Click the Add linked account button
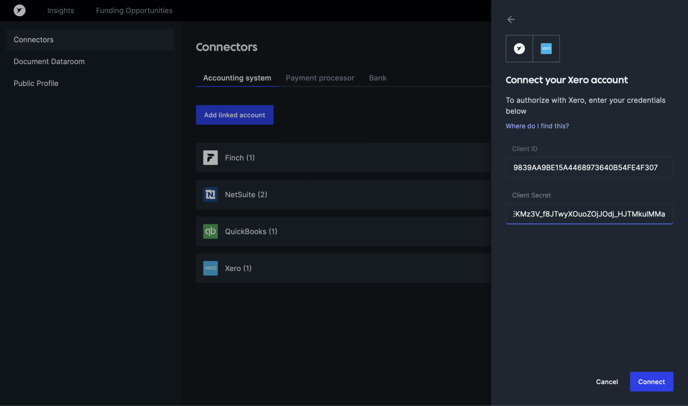 pos(235,115)
